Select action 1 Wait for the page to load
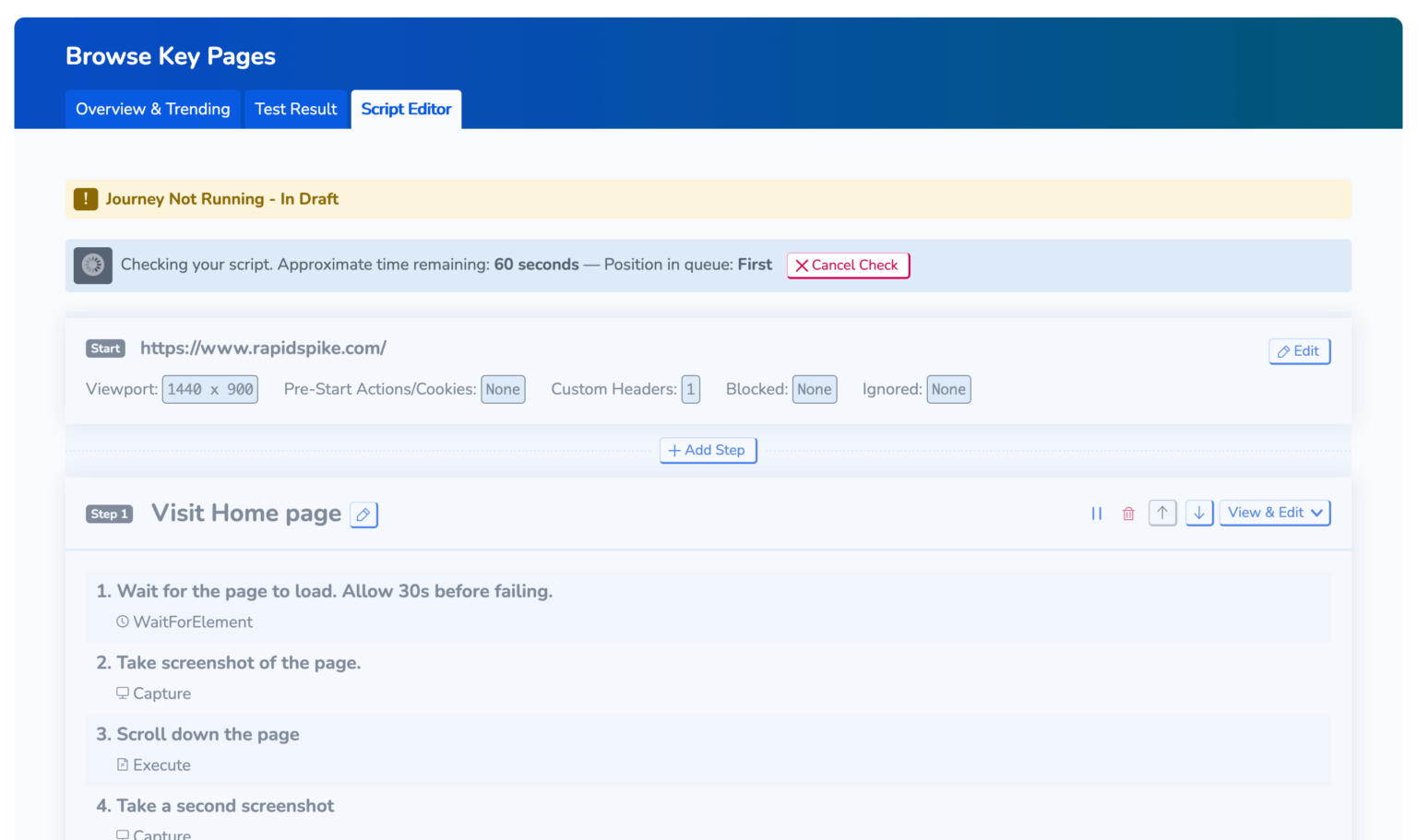The image size is (1417, 840). pyautogui.click(x=708, y=607)
